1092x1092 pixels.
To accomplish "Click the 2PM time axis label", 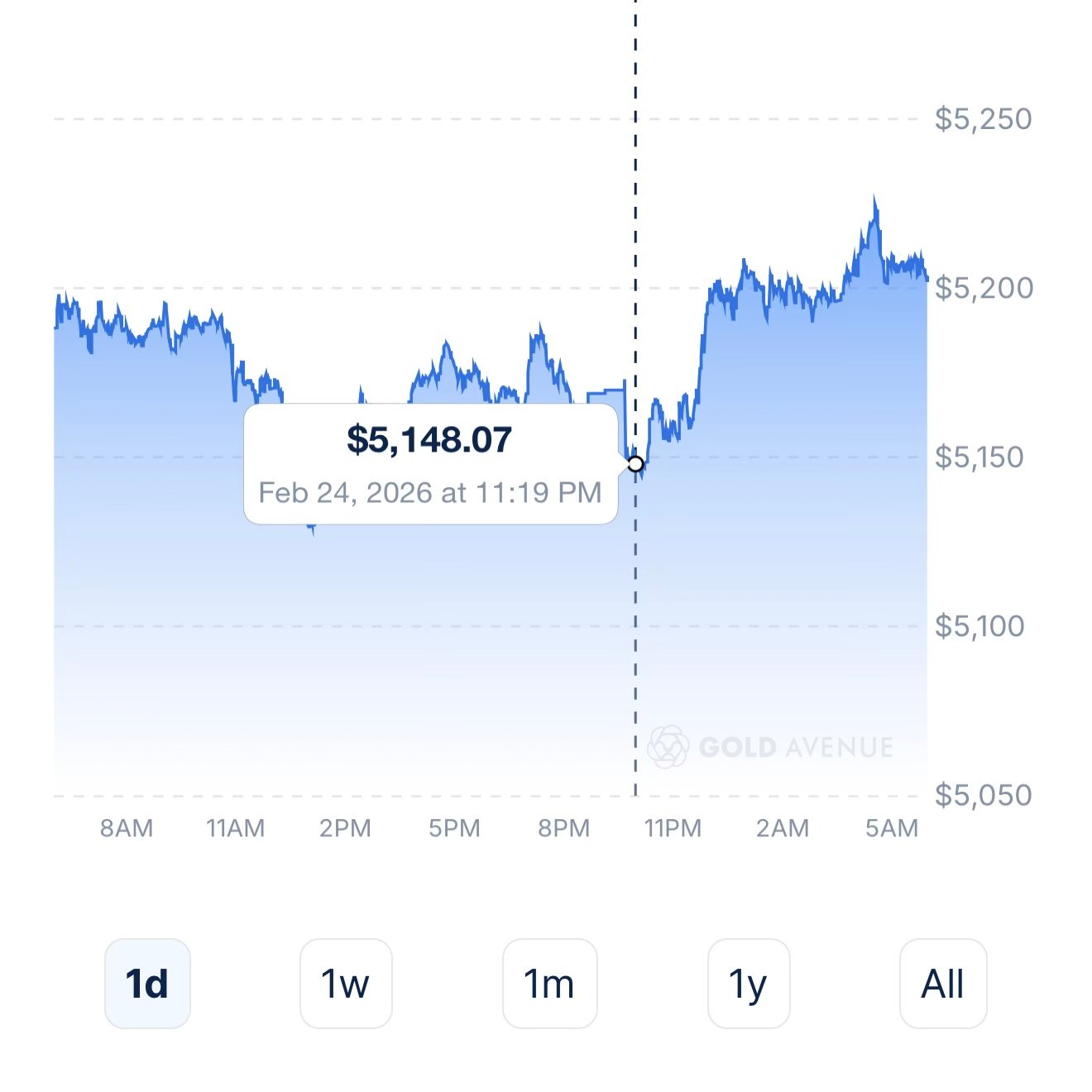I will tap(345, 828).
